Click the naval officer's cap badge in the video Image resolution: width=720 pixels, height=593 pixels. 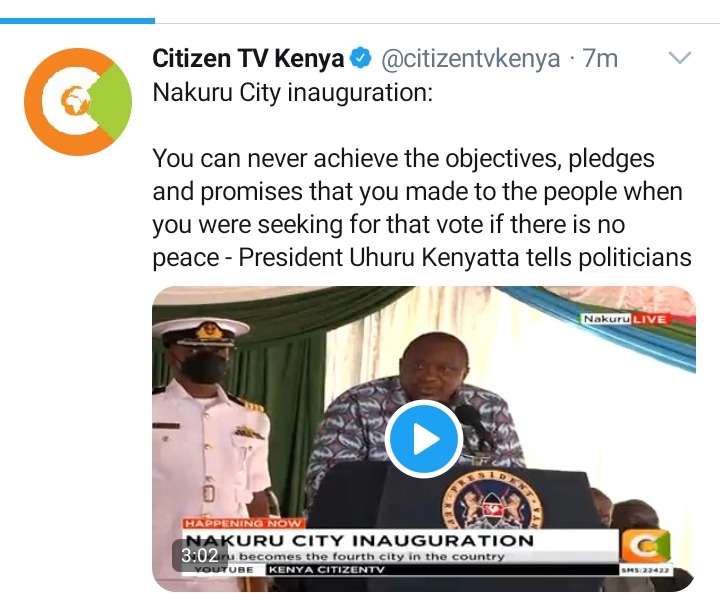click(210, 332)
